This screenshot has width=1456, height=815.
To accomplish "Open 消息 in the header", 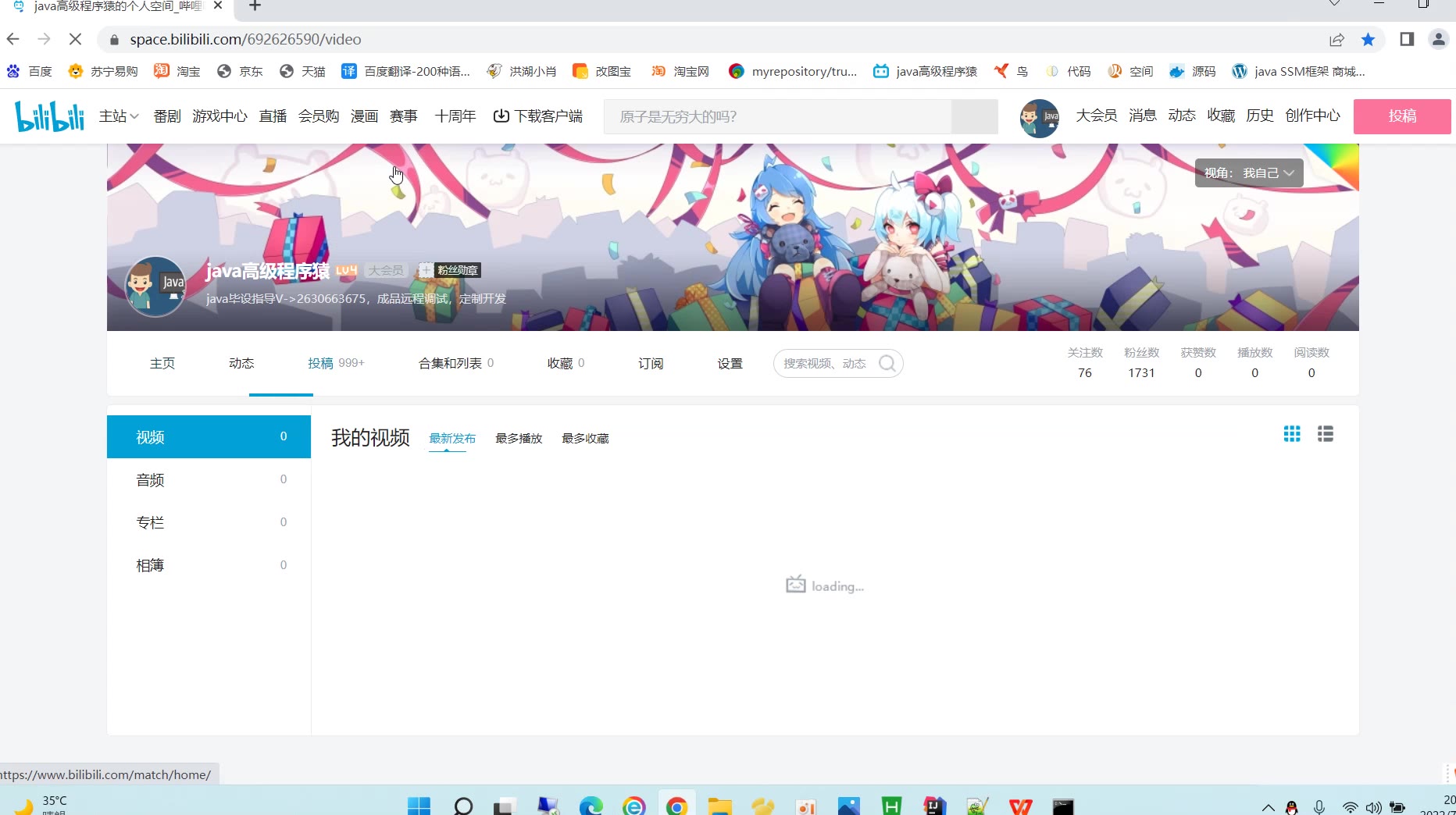I will (x=1142, y=116).
